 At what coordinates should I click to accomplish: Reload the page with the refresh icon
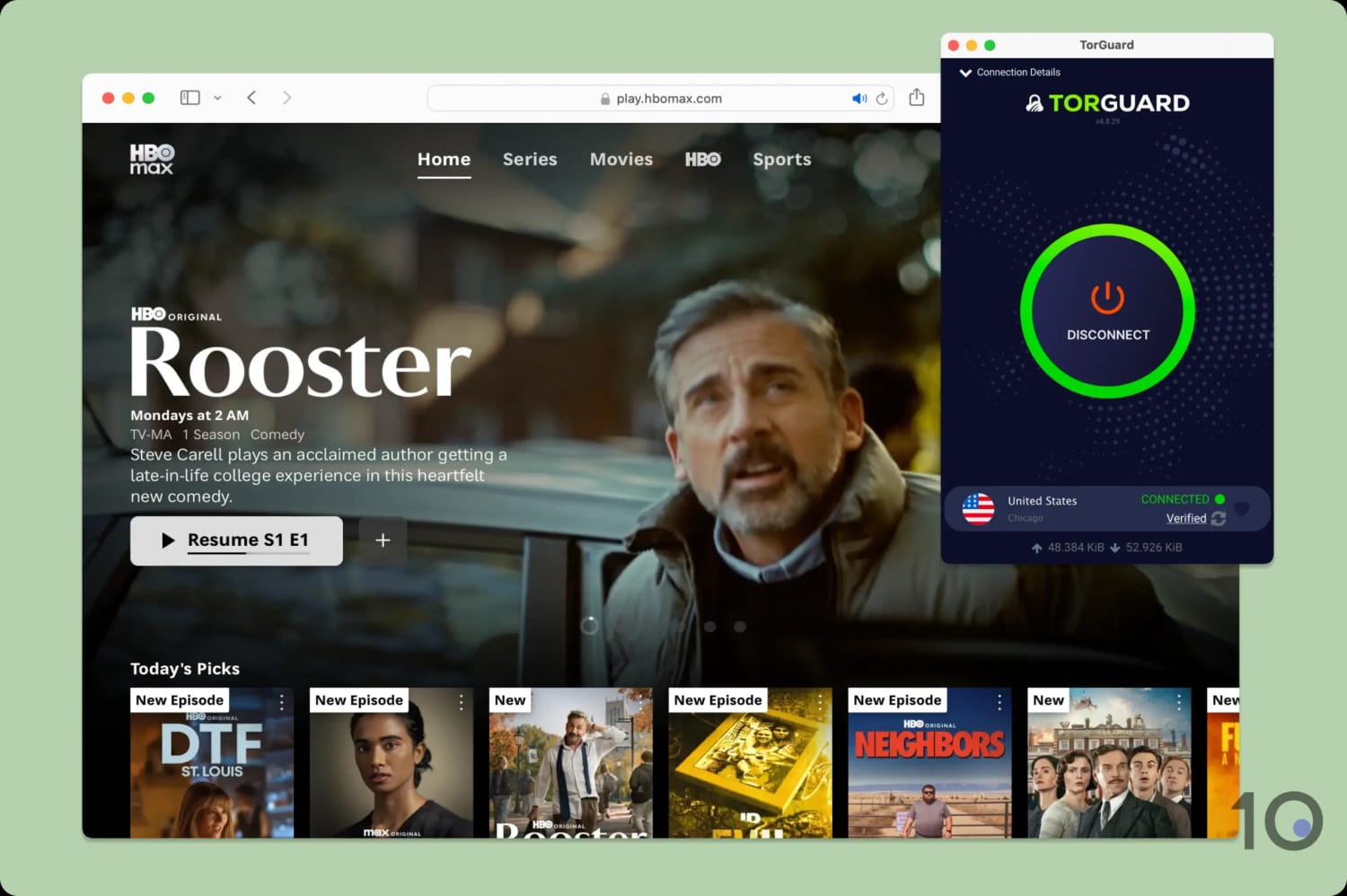pyautogui.click(x=882, y=99)
